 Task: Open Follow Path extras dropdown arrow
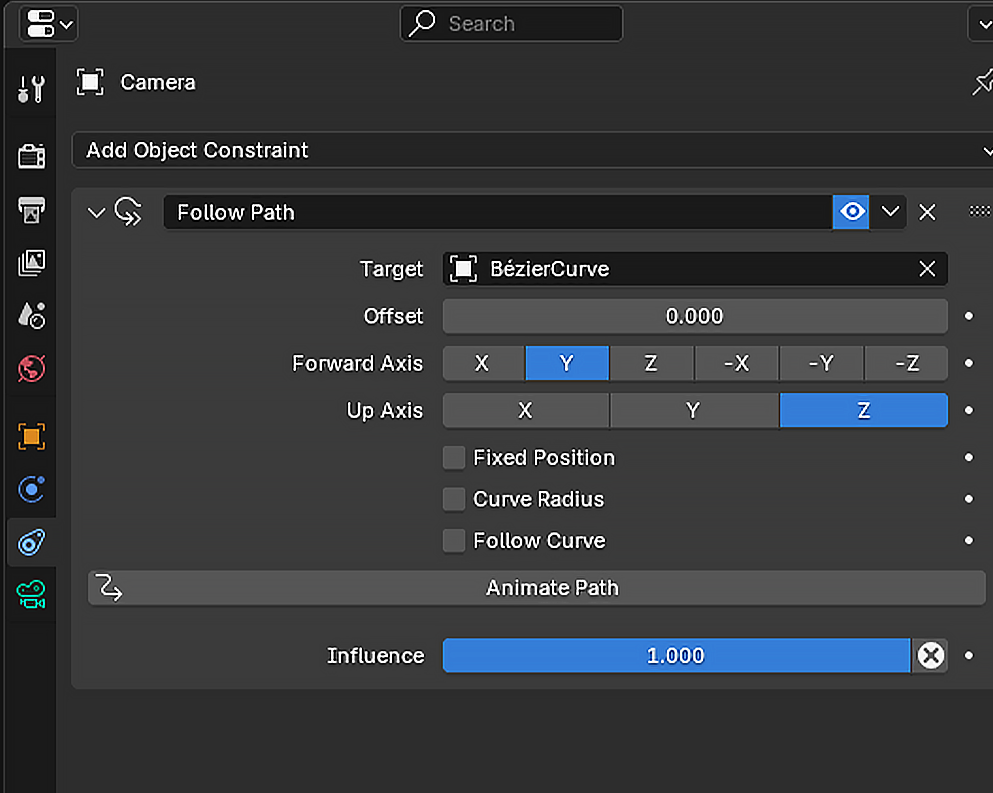tap(890, 212)
